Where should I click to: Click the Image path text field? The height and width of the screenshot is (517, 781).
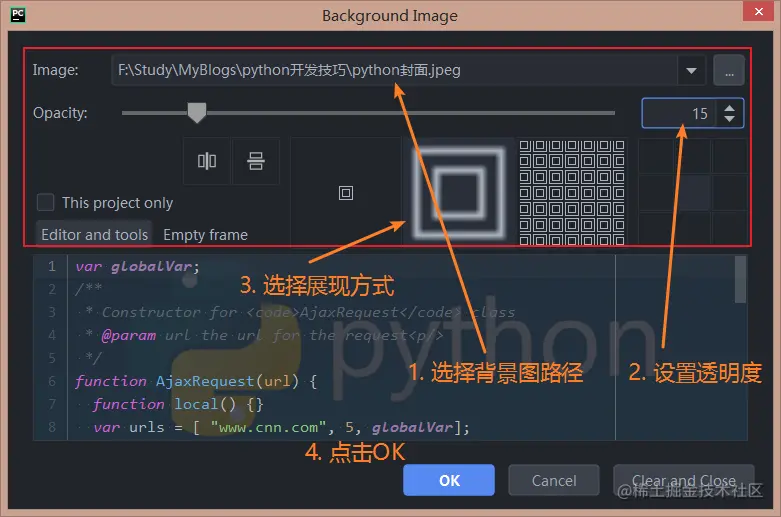[393, 70]
